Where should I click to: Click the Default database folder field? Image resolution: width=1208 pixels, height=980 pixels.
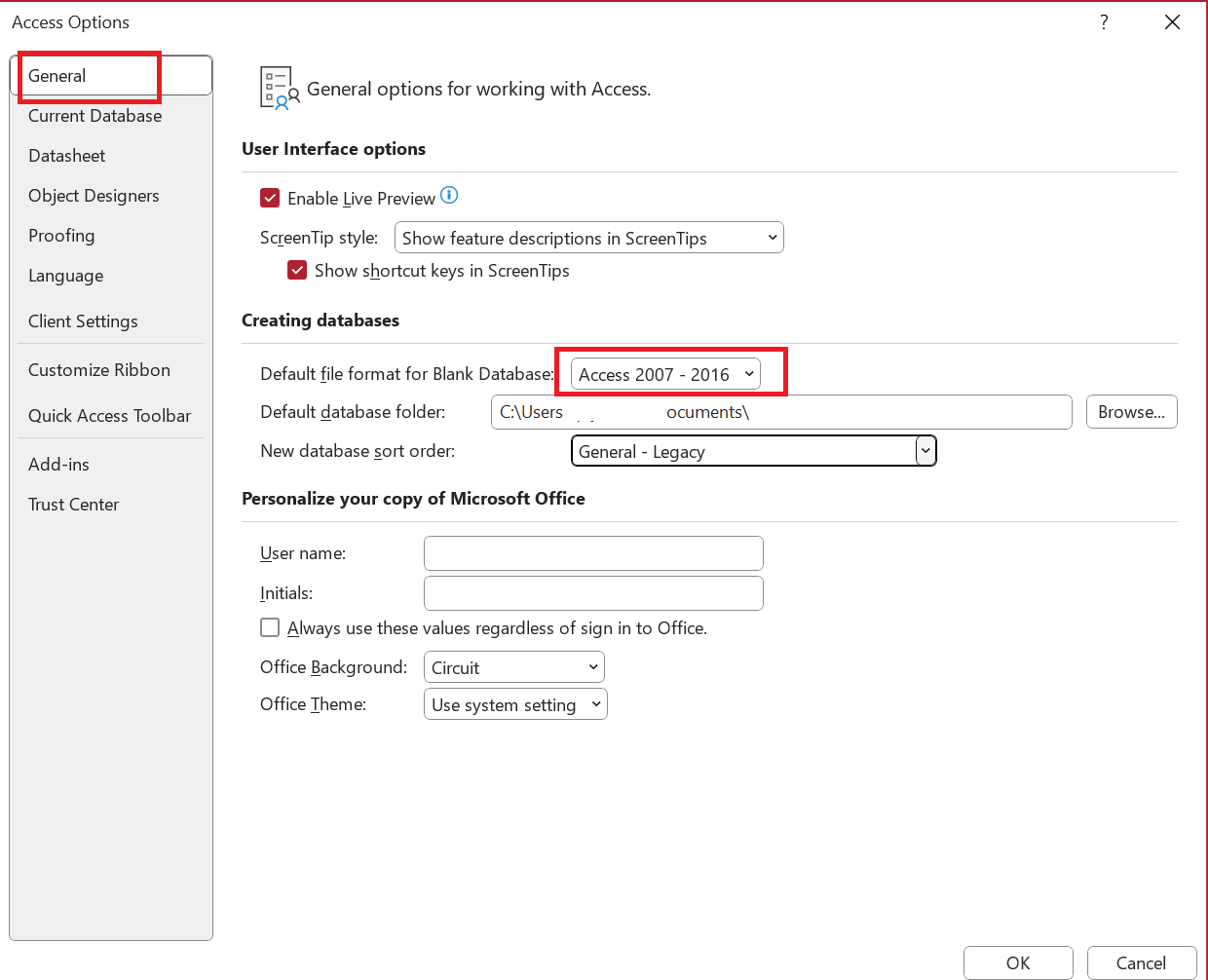click(x=781, y=412)
